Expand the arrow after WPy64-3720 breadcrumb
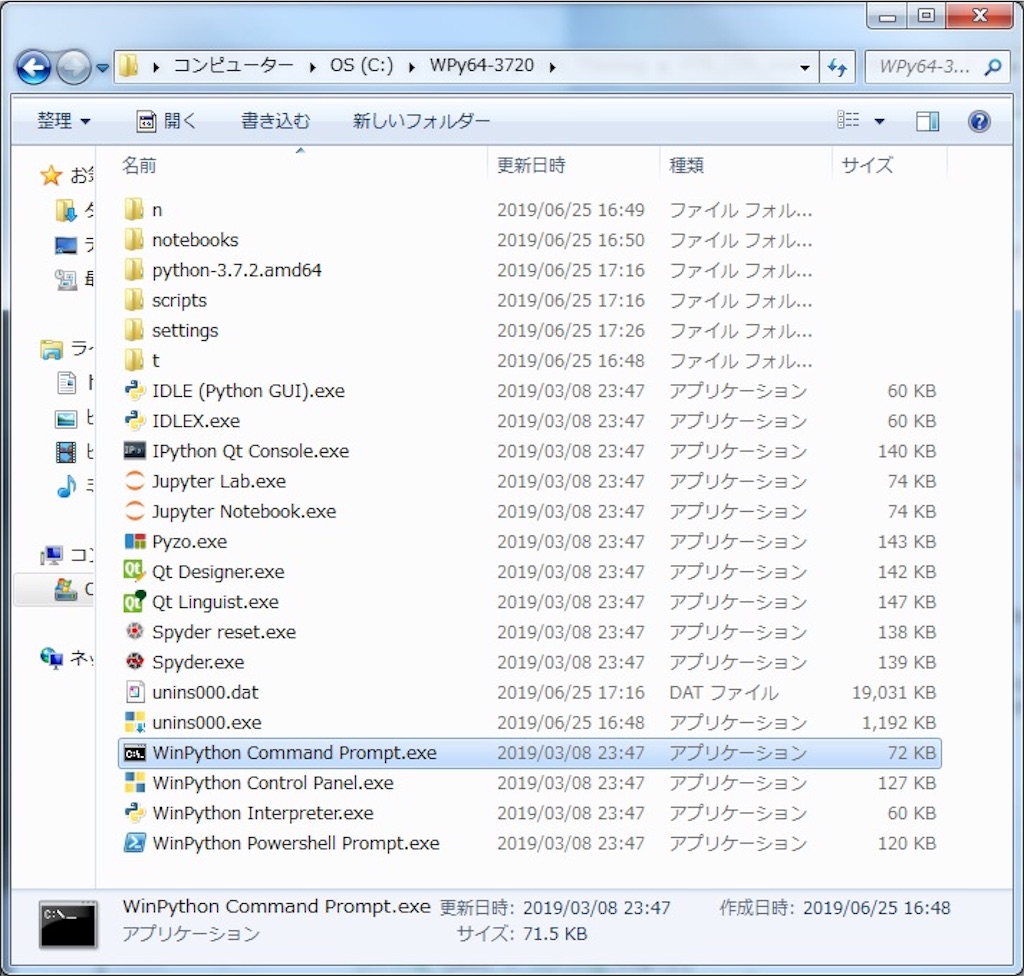Viewport: 1024px width, 976px height. 552,67
